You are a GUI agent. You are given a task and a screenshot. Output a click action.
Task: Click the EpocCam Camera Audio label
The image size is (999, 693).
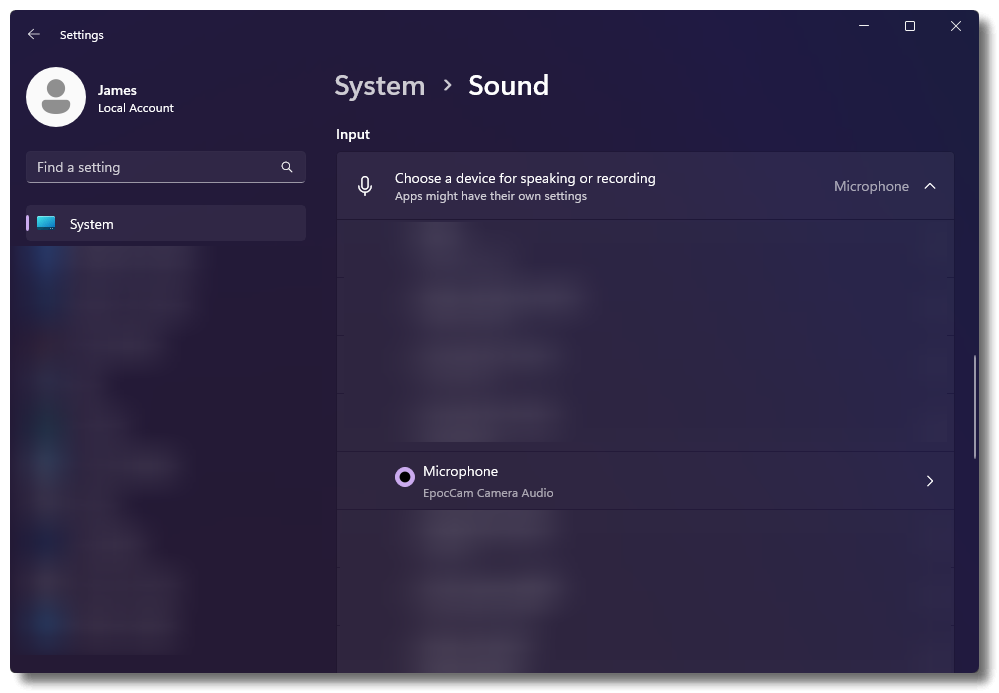(487, 493)
